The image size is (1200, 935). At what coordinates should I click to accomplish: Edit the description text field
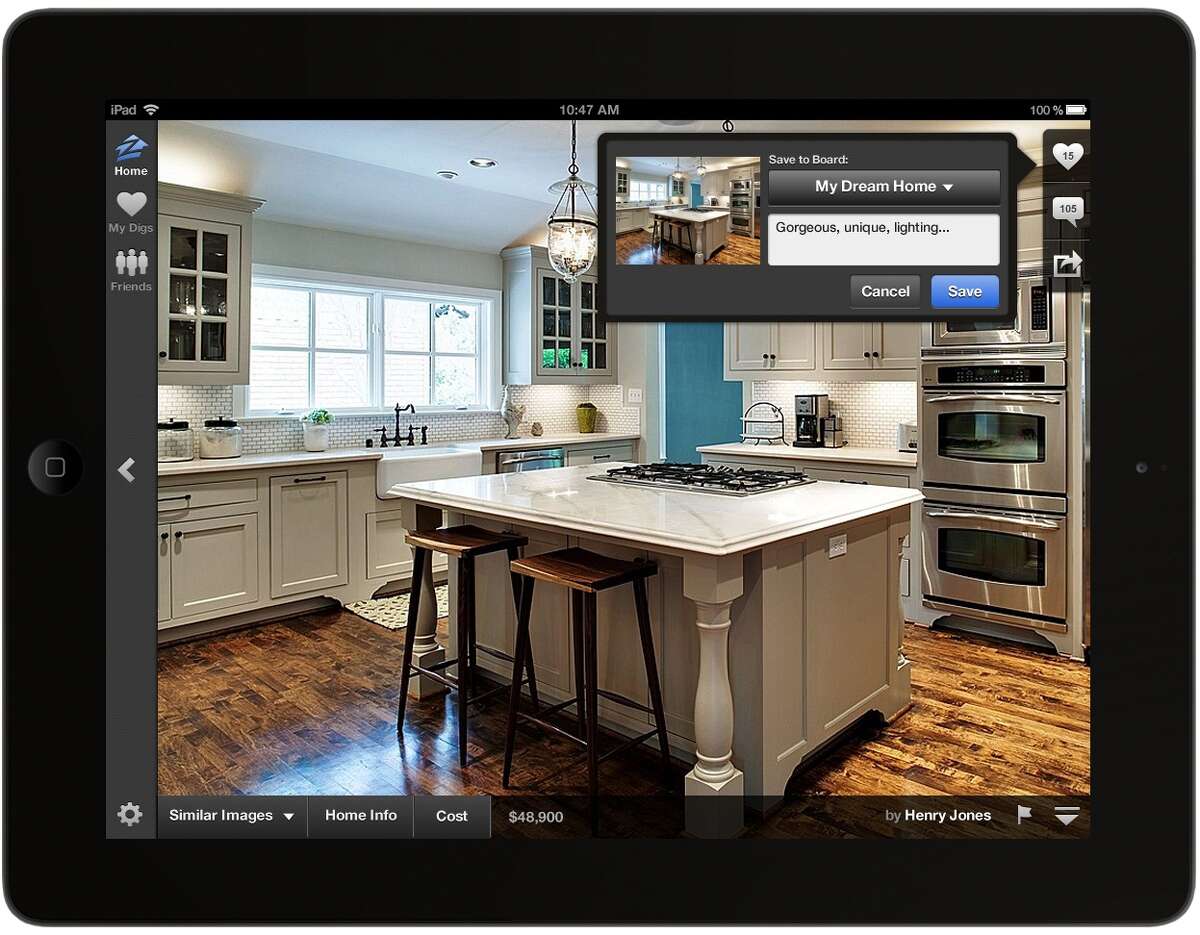click(884, 238)
